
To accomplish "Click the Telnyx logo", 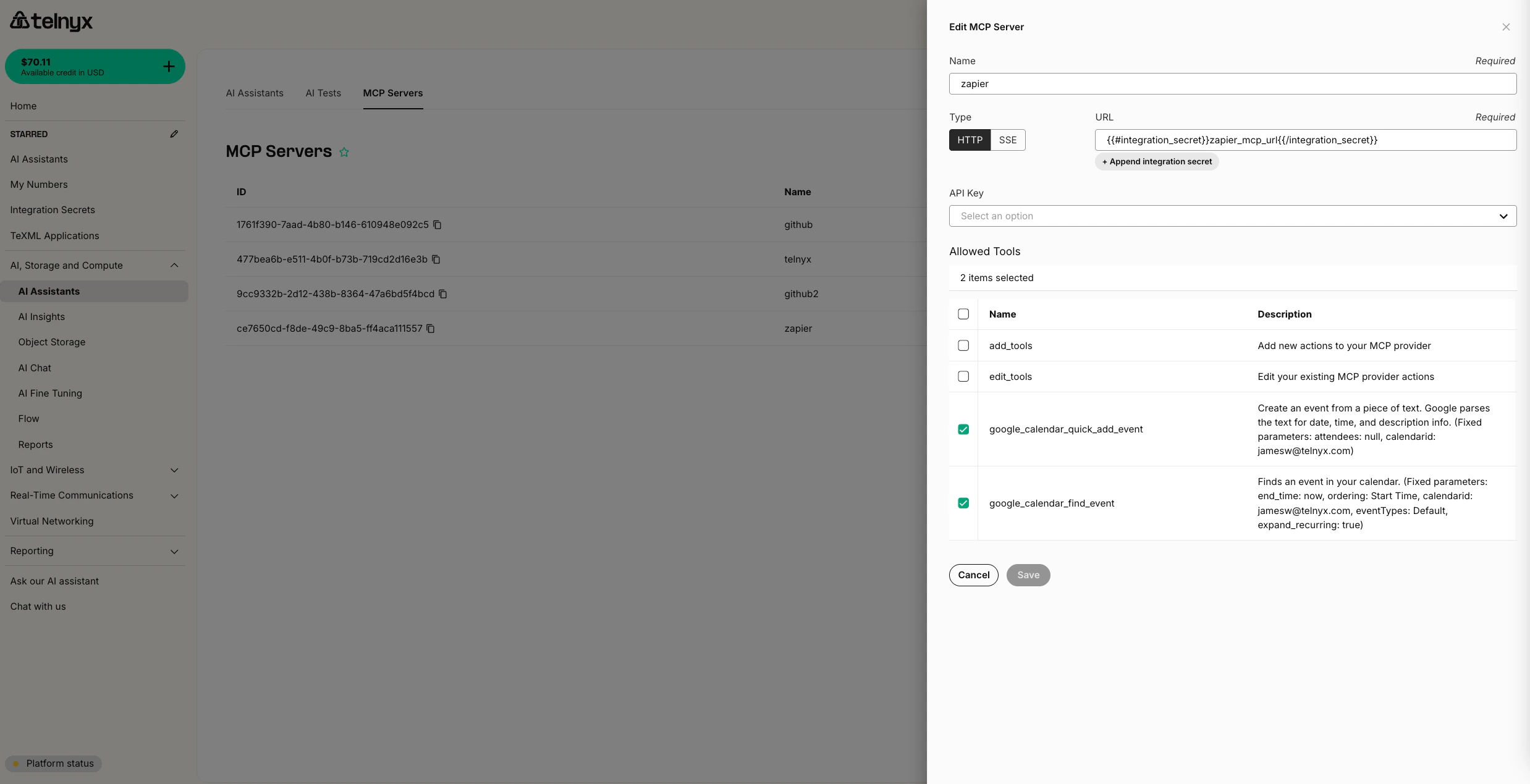I will (x=51, y=20).
